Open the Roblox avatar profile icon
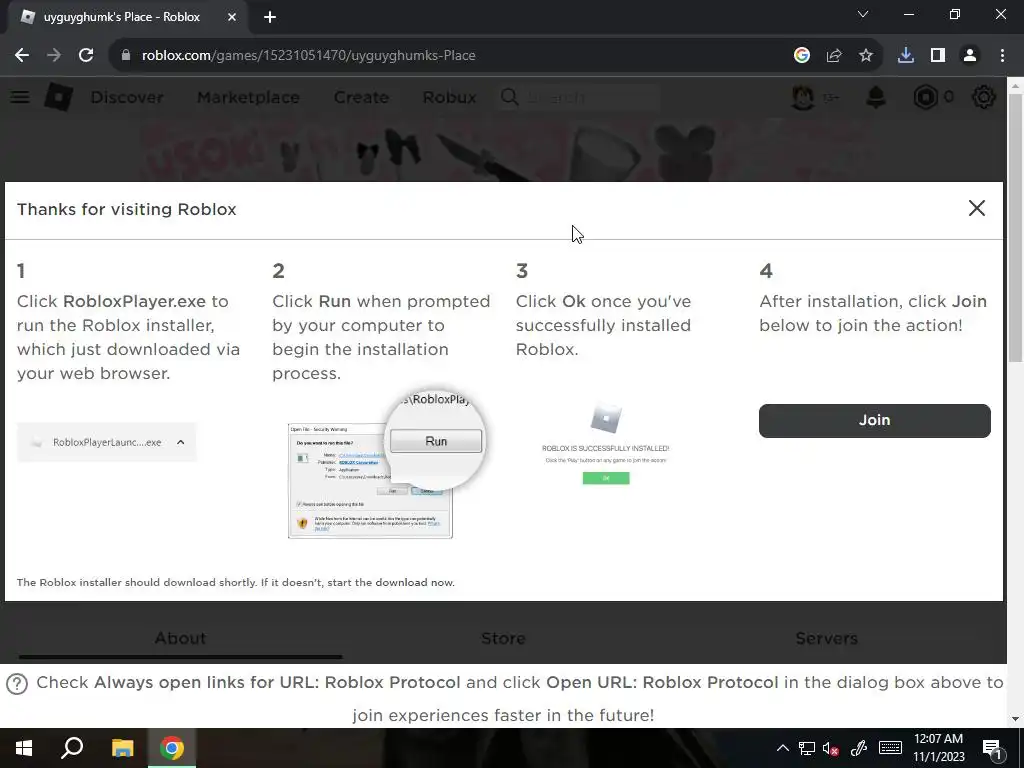 [803, 97]
